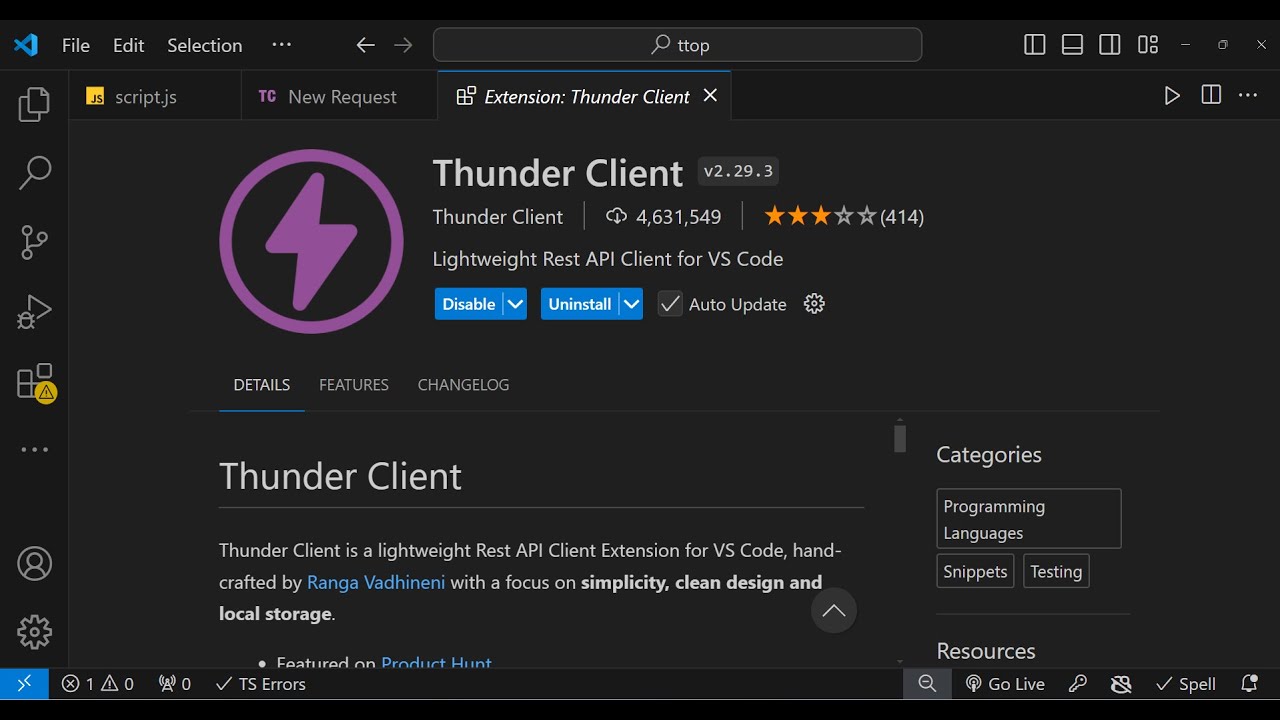Open the remote window indicator
This screenshot has height=720, width=1280.
coord(24,683)
